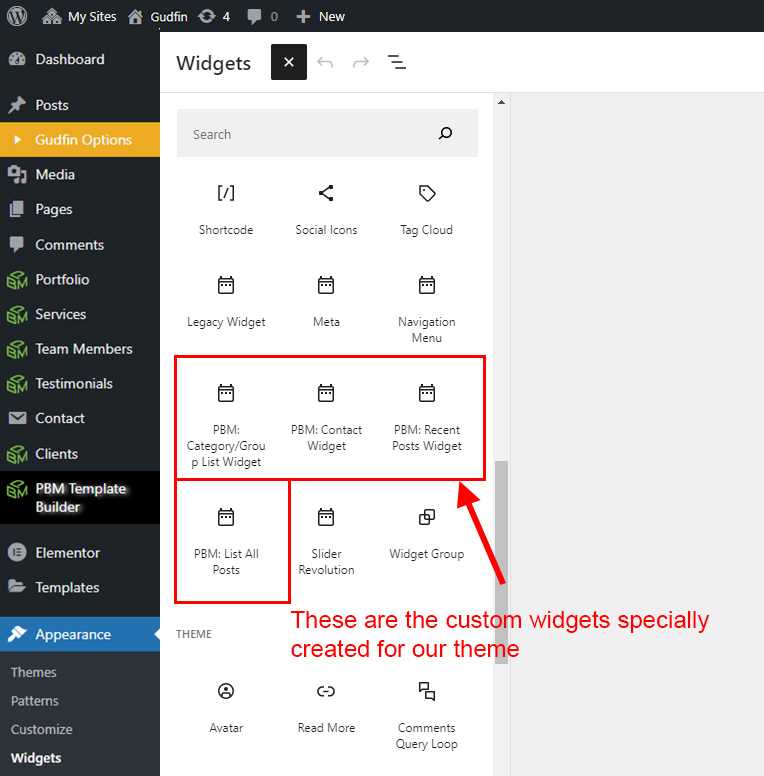Open the Themes submenu link
This screenshot has height=776, width=764.
[x=34, y=672]
